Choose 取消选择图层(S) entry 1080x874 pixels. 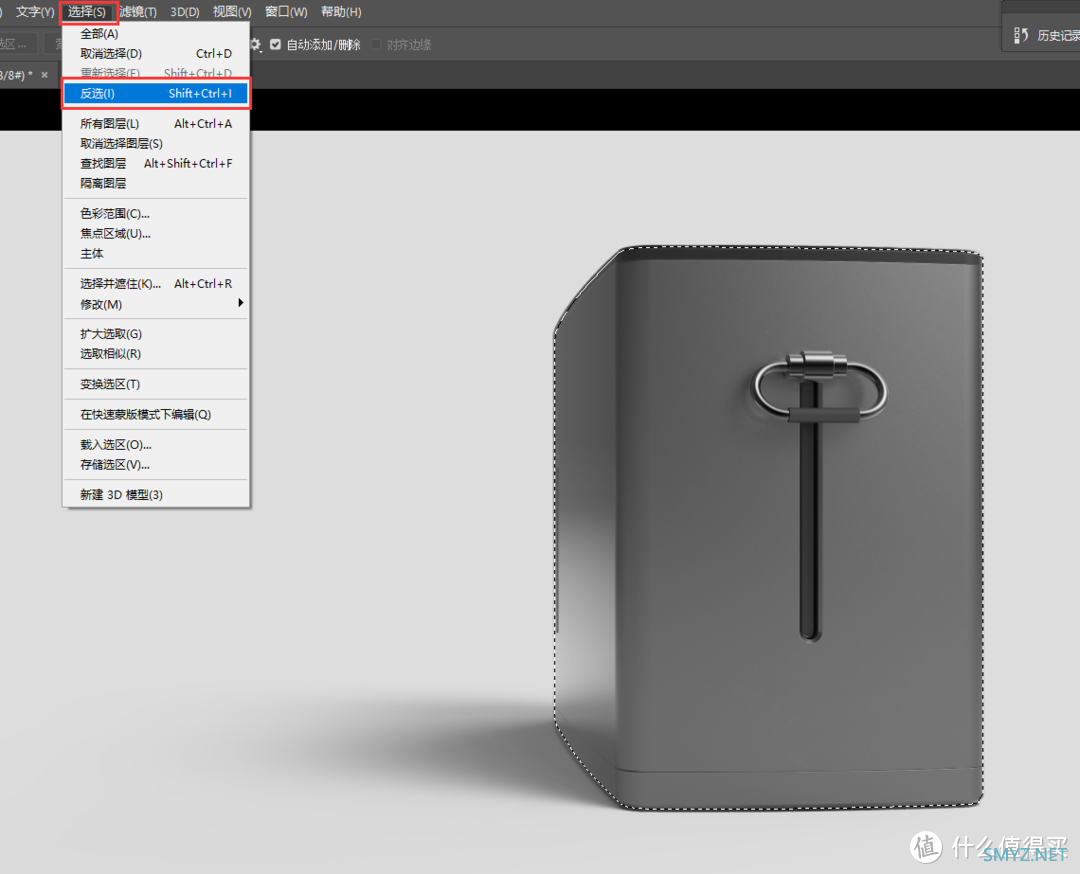click(156, 143)
